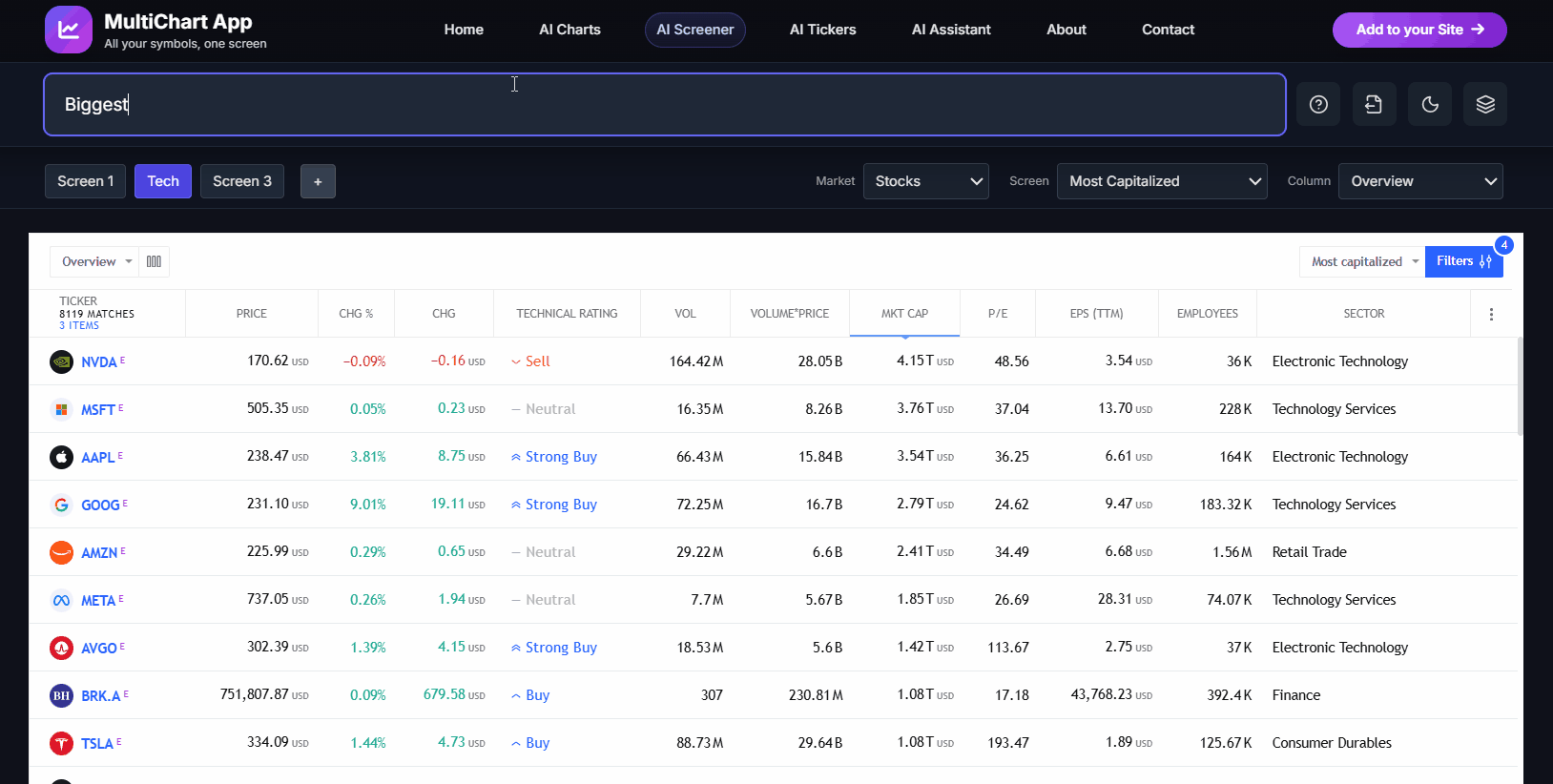Click the help question mark icon
Image resolution: width=1553 pixels, height=784 pixels.
1318,104
